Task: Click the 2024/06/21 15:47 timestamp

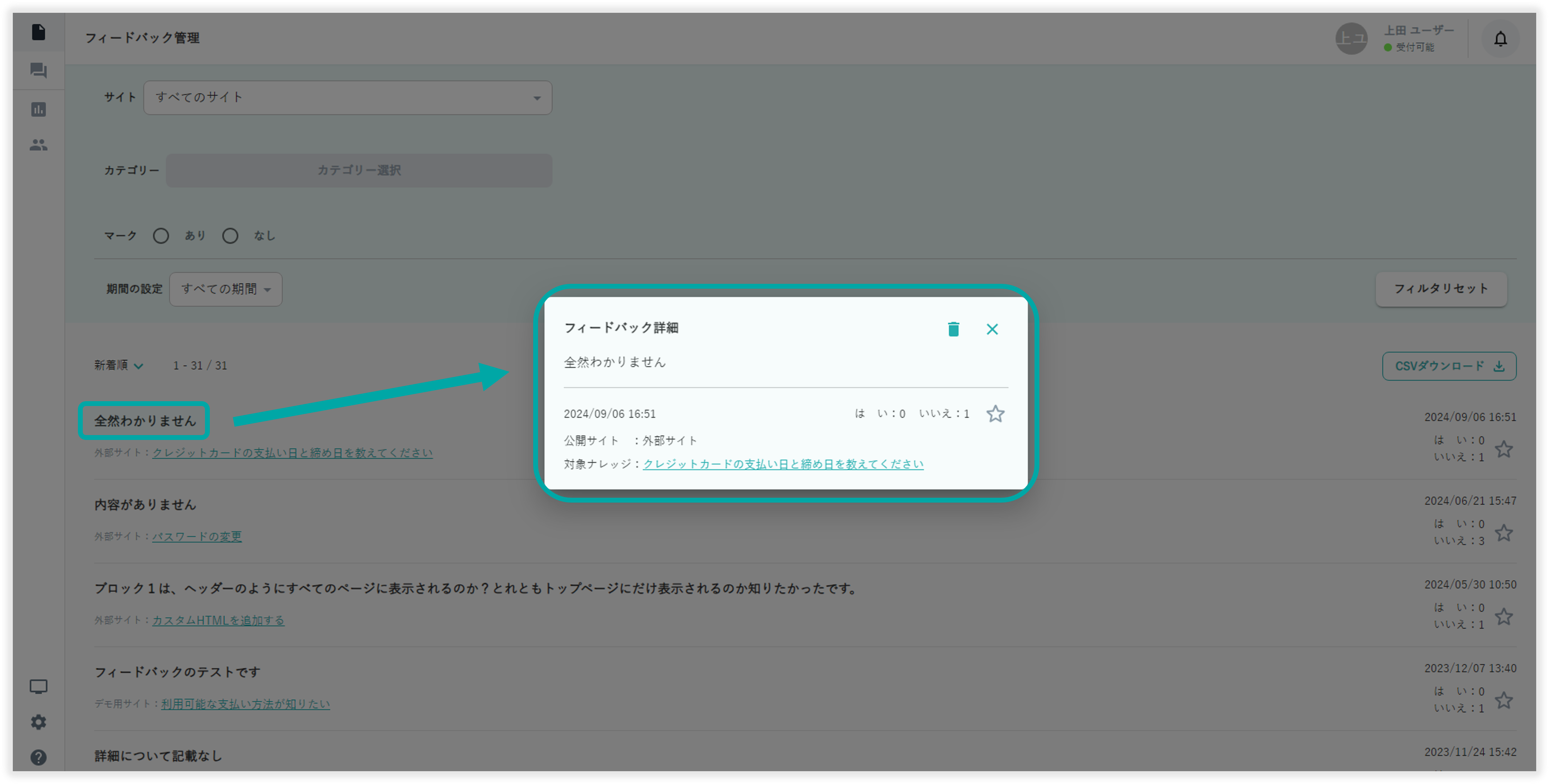Action: pos(1470,501)
